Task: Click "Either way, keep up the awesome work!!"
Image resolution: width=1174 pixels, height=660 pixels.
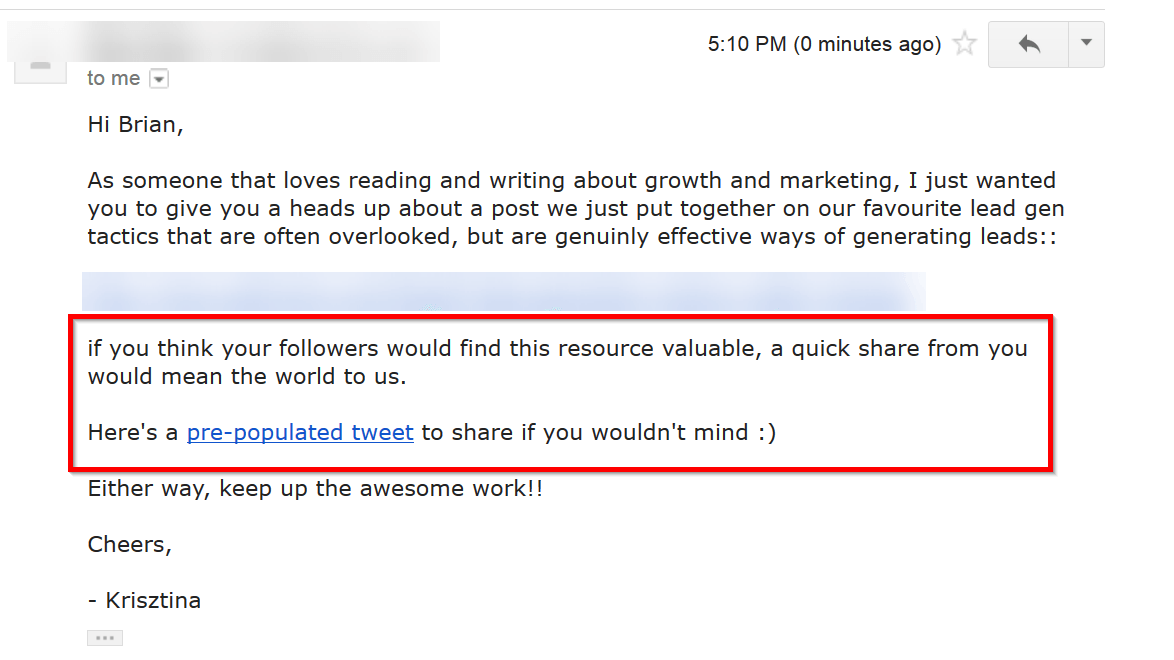Action: click(315, 488)
